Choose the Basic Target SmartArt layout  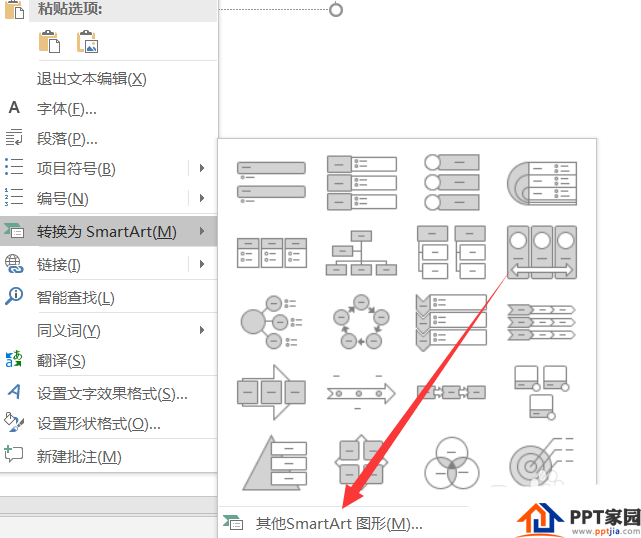(x=542, y=463)
